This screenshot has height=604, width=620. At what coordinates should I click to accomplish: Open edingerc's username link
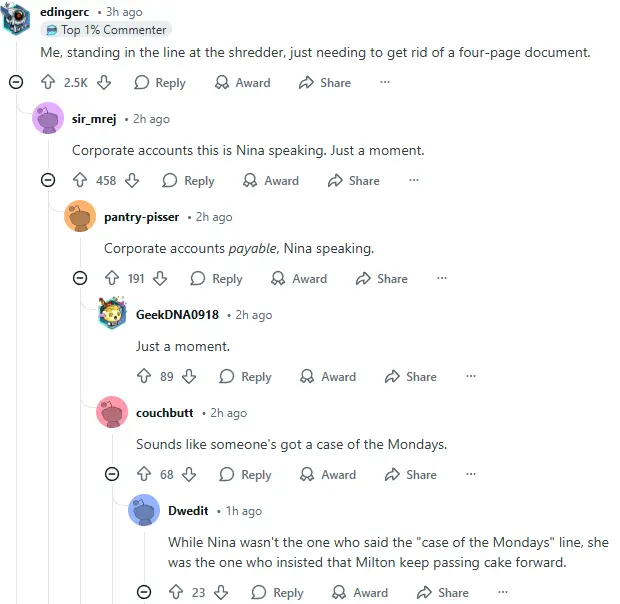click(x=64, y=12)
